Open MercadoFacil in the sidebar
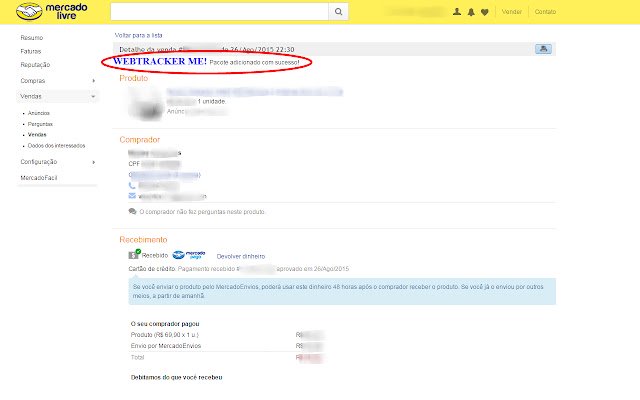 pos(39,178)
